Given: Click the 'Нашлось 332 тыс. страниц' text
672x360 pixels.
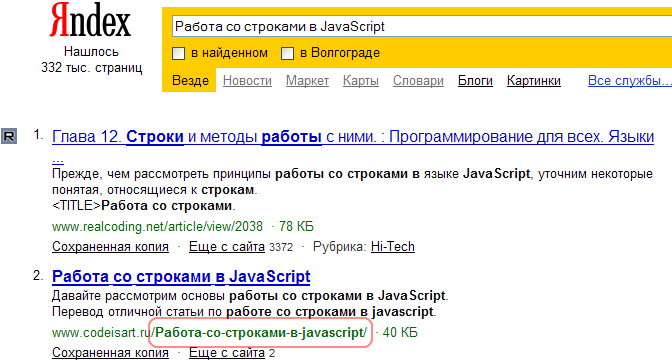Looking at the screenshot, I should pos(91,60).
